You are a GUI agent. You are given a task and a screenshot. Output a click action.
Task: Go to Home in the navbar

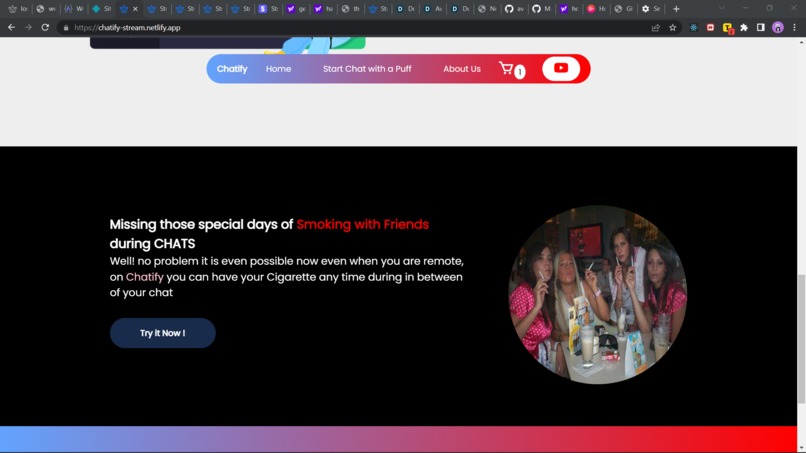tap(278, 69)
